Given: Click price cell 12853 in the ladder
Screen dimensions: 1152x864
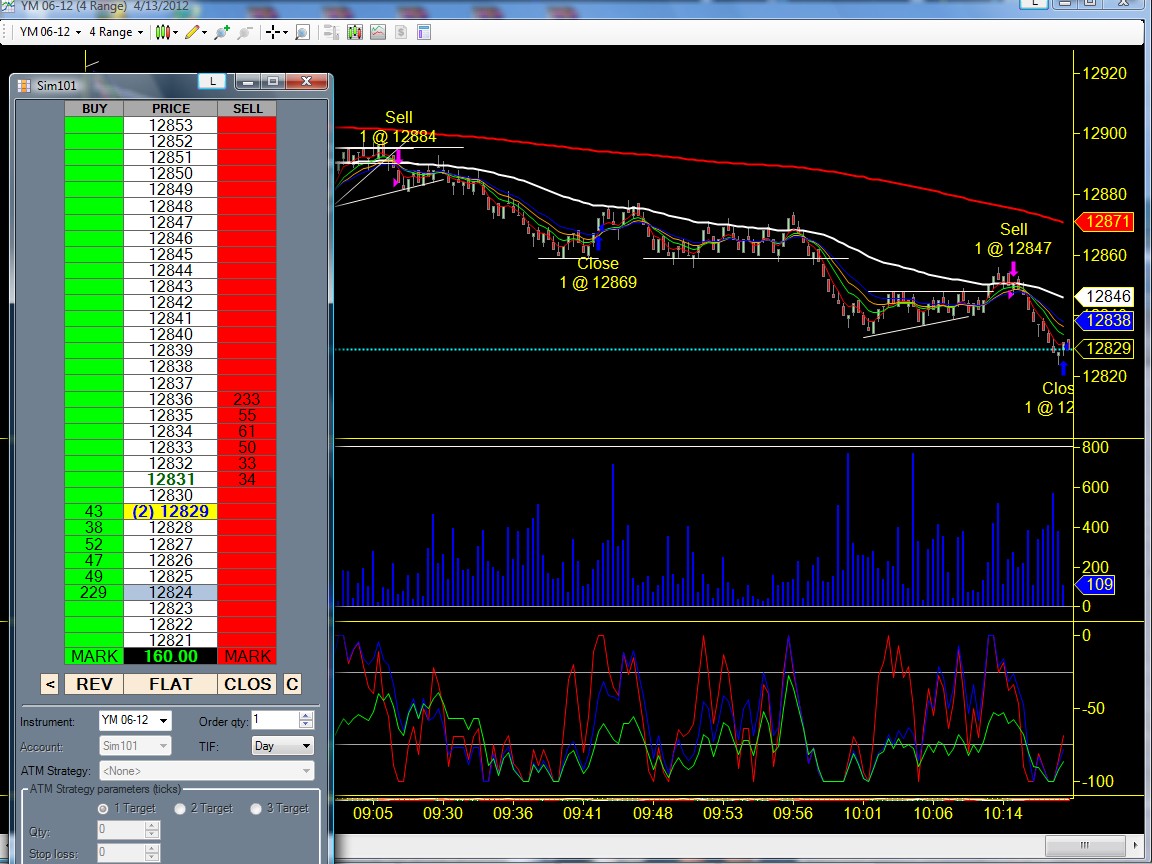Looking at the screenshot, I should point(170,126).
